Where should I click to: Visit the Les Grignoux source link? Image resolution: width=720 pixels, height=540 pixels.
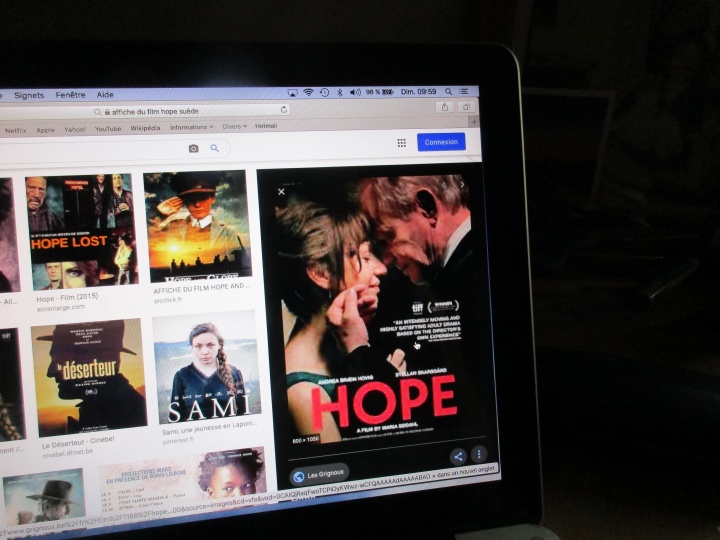coord(320,475)
